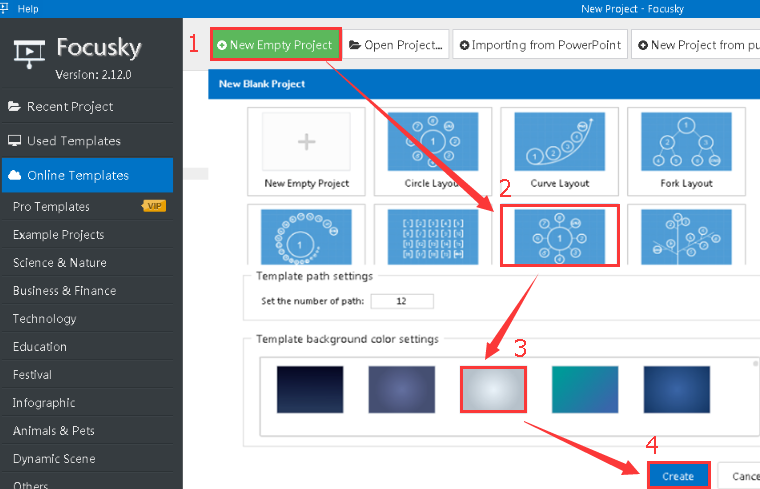Image resolution: width=760 pixels, height=489 pixels.
Task: Click the Focusky projector logo icon
Action: (x=29, y=53)
